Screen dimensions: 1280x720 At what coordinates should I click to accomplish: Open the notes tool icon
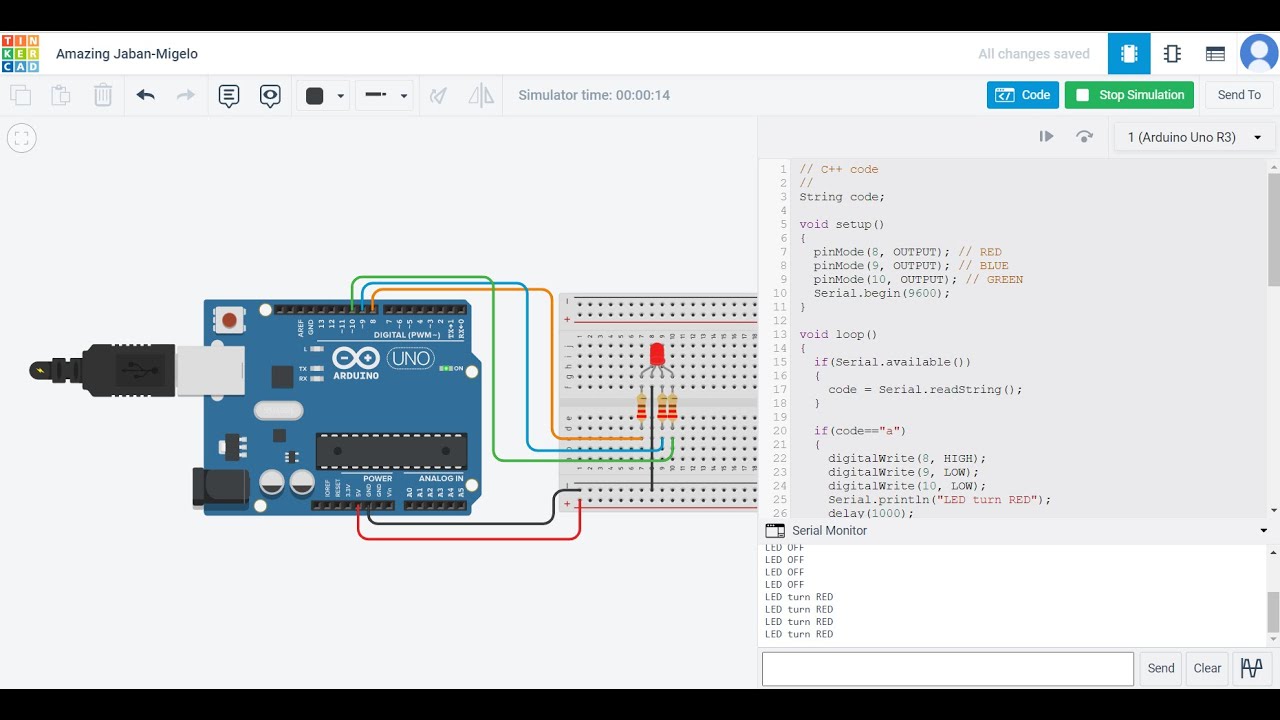tap(229, 96)
